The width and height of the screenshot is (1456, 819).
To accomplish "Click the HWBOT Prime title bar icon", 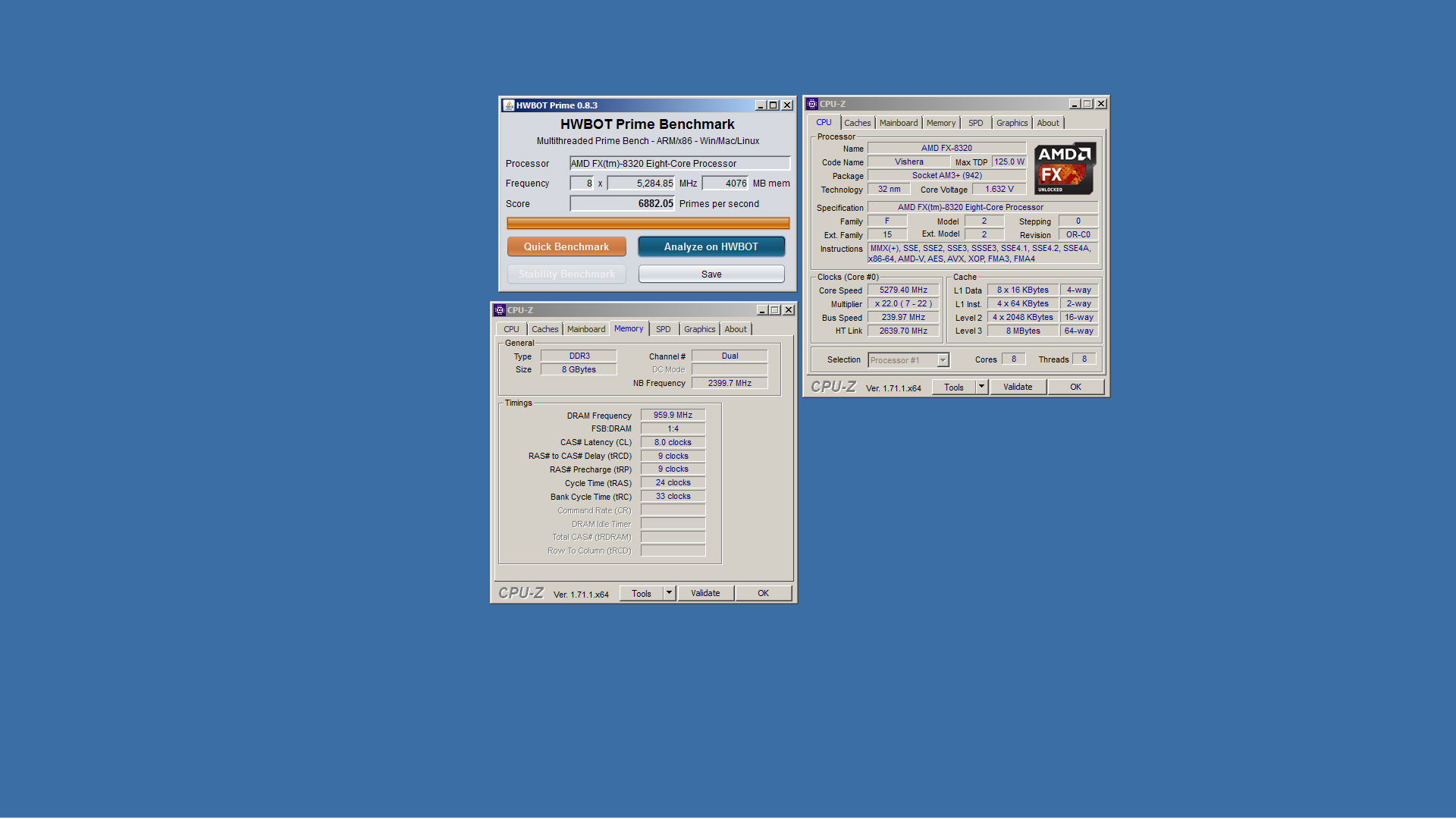I will [x=509, y=105].
